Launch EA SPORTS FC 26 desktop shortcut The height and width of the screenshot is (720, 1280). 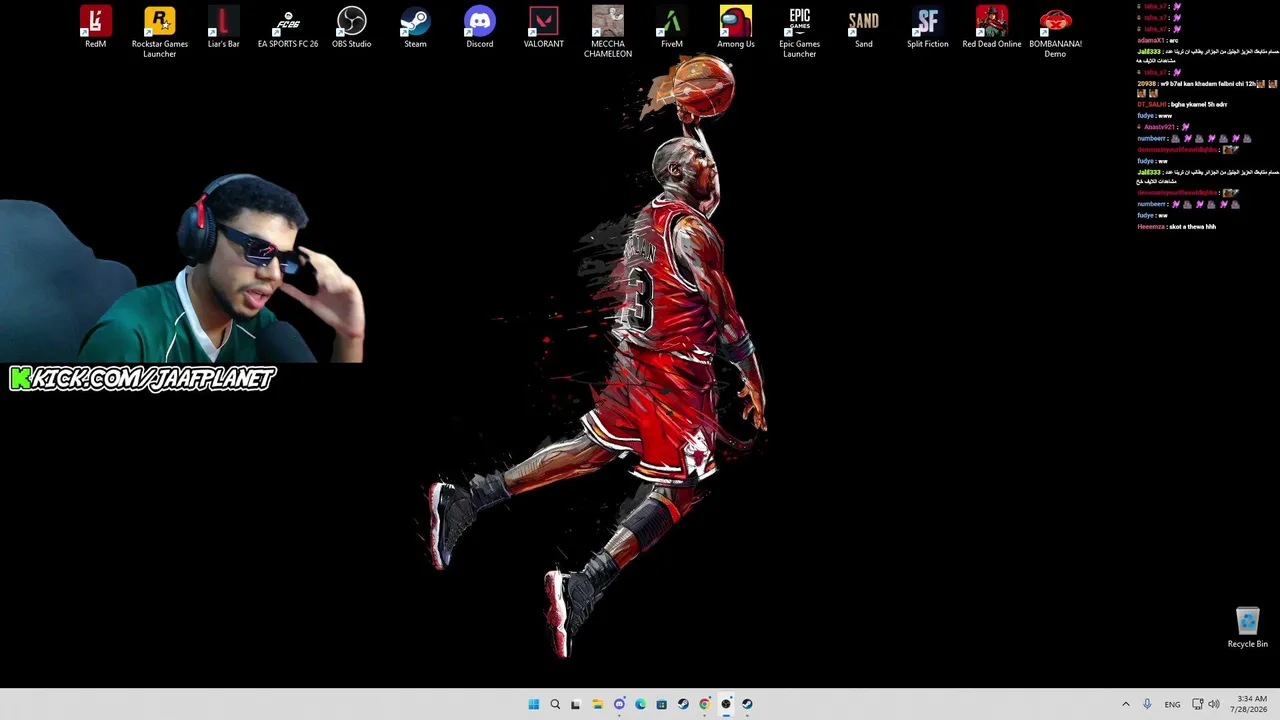click(x=288, y=28)
